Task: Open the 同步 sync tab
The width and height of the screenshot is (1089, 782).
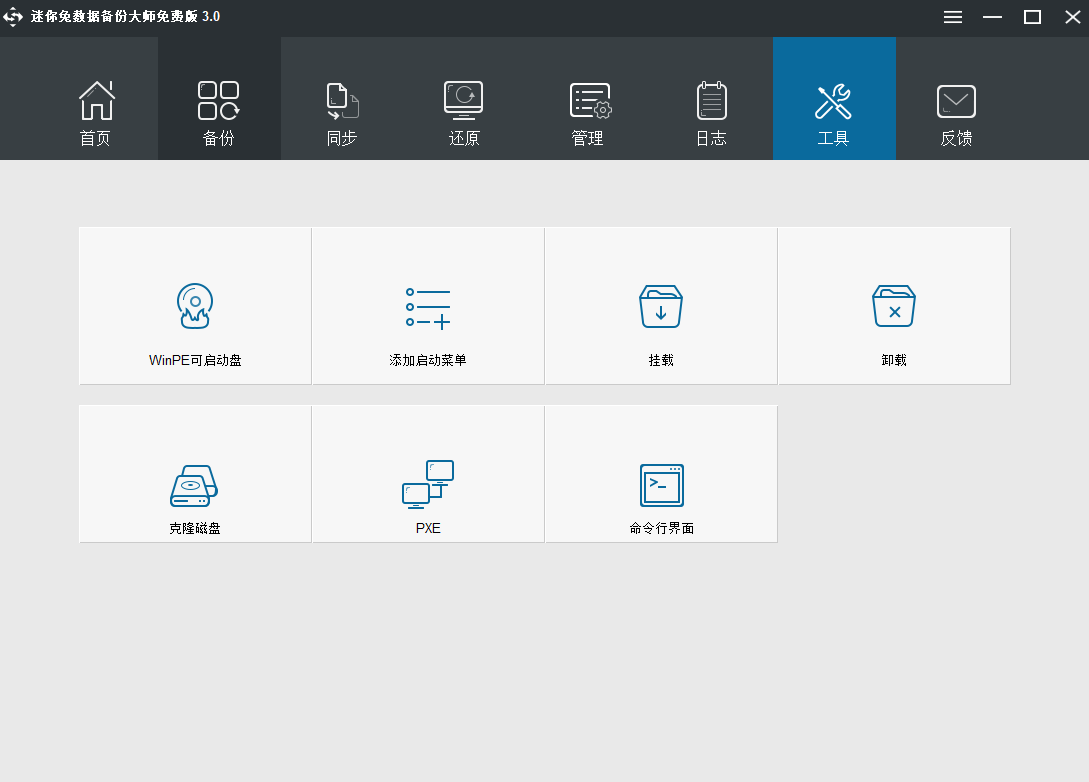Action: coord(342,99)
